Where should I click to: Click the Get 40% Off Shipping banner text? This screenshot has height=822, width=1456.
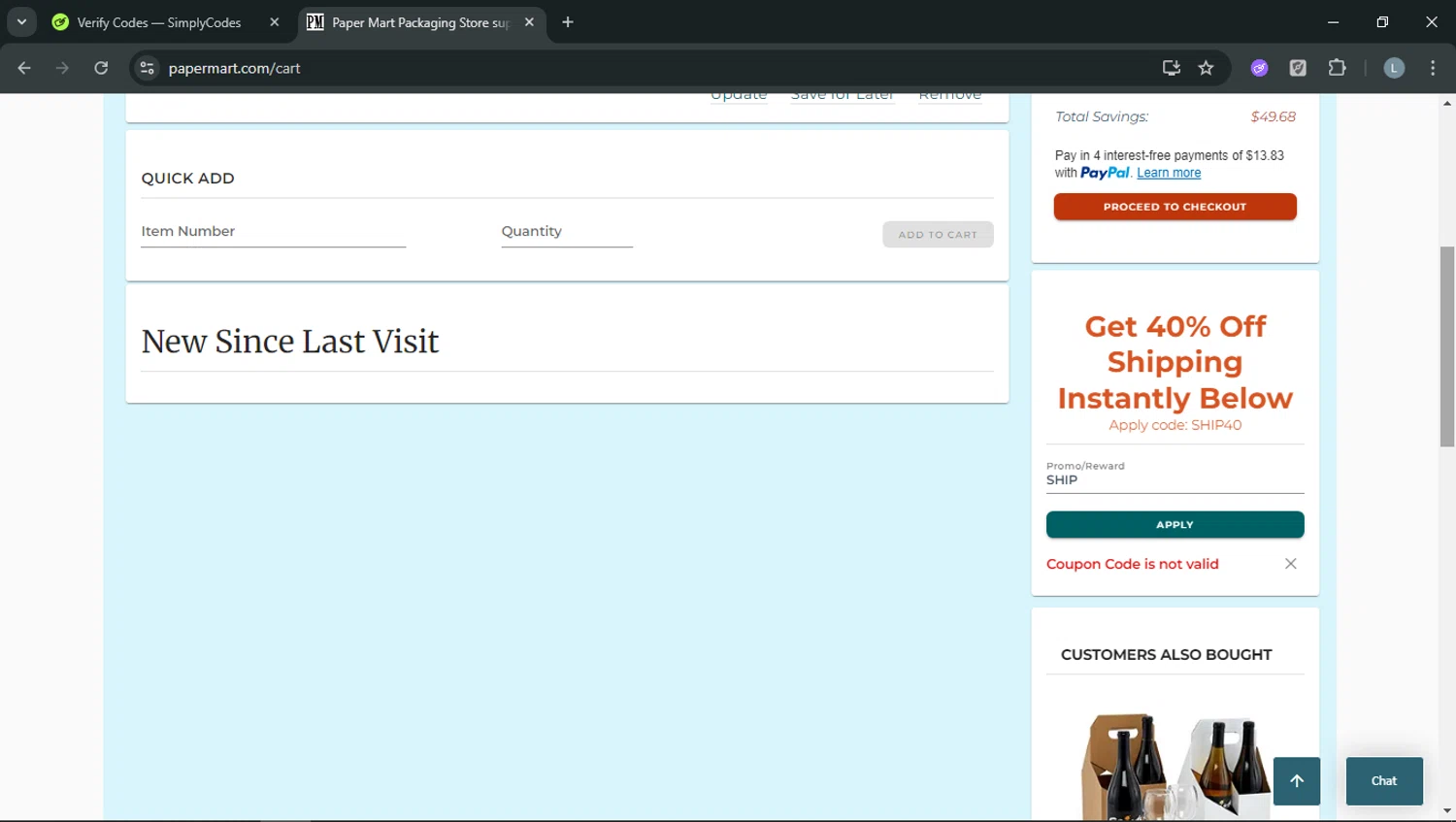(x=1175, y=362)
